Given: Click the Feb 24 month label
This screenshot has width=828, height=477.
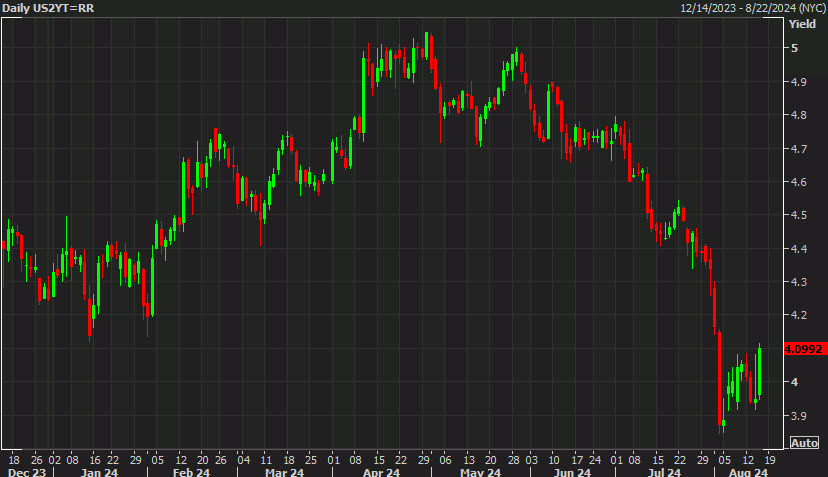Looking at the screenshot, I should (x=191, y=472).
